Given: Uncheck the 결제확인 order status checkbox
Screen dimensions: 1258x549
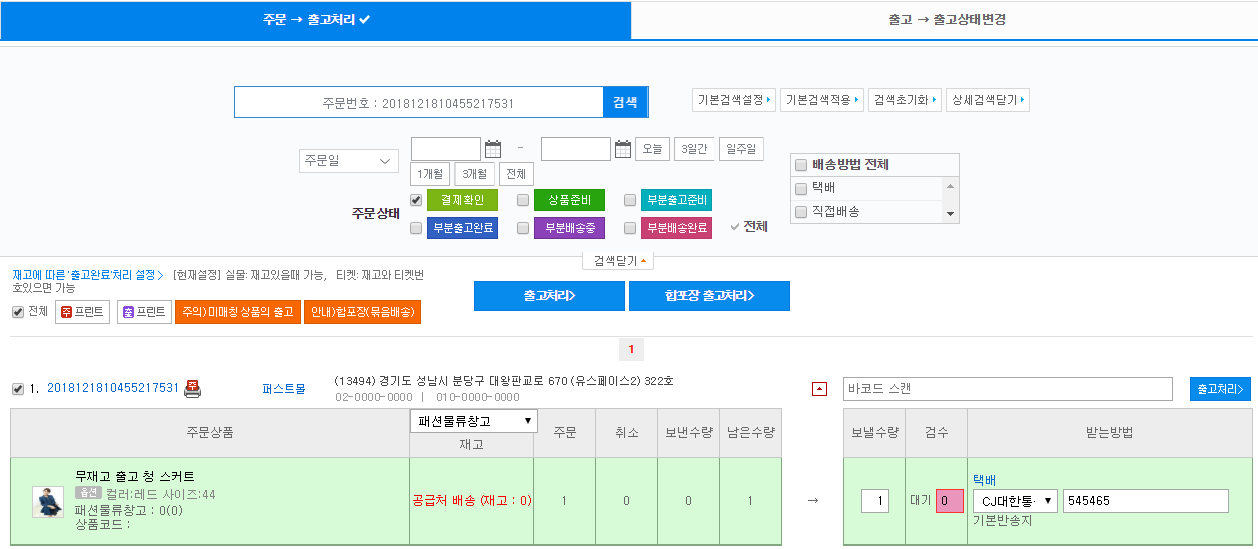Looking at the screenshot, I should [416, 200].
